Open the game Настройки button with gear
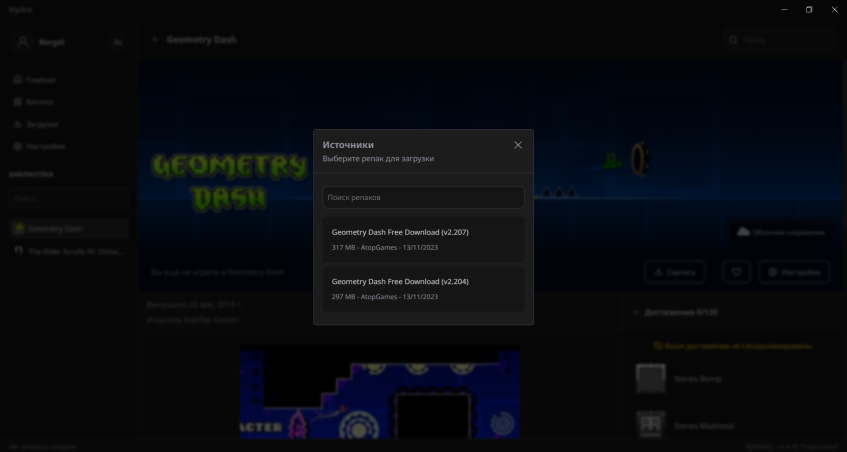This screenshot has width=847, height=452. coord(794,272)
